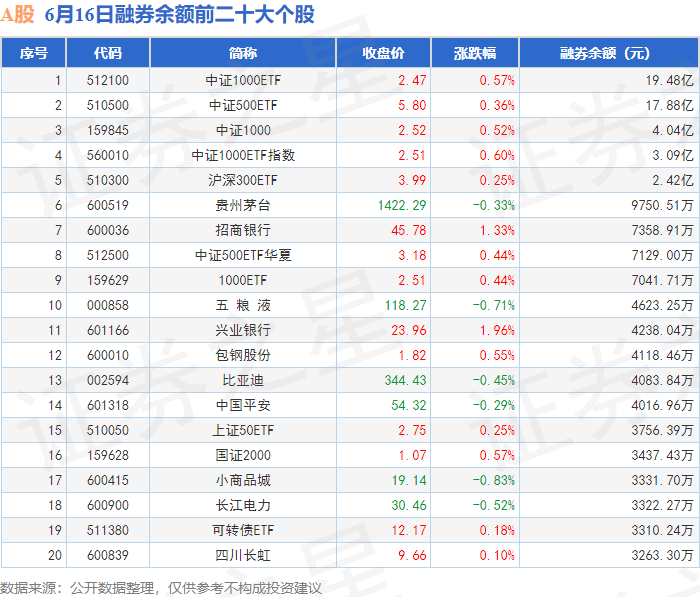Click closing price 30.46
The height and width of the screenshot is (597, 700).
coord(408,505)
